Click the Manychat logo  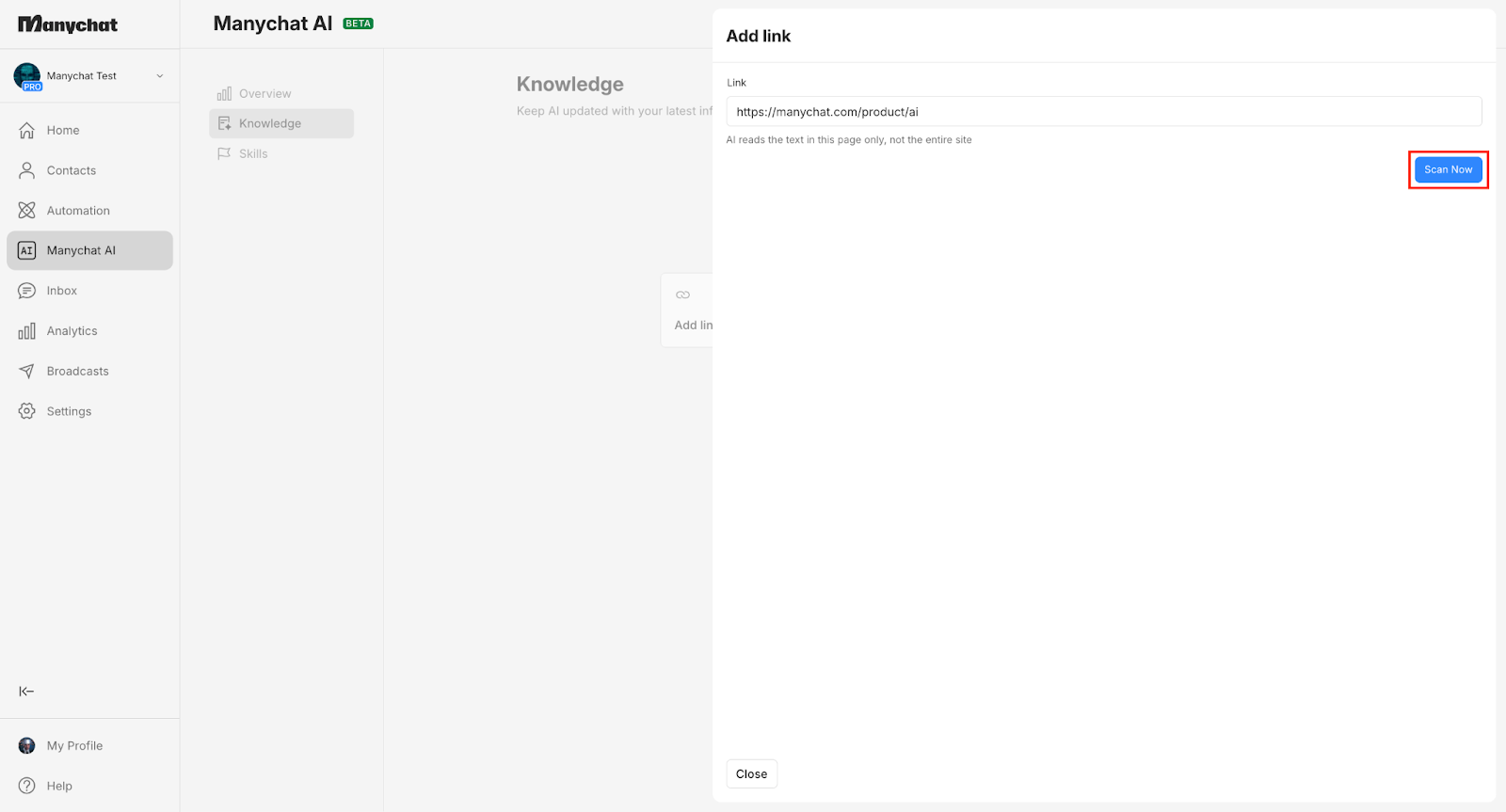point(68,24)
